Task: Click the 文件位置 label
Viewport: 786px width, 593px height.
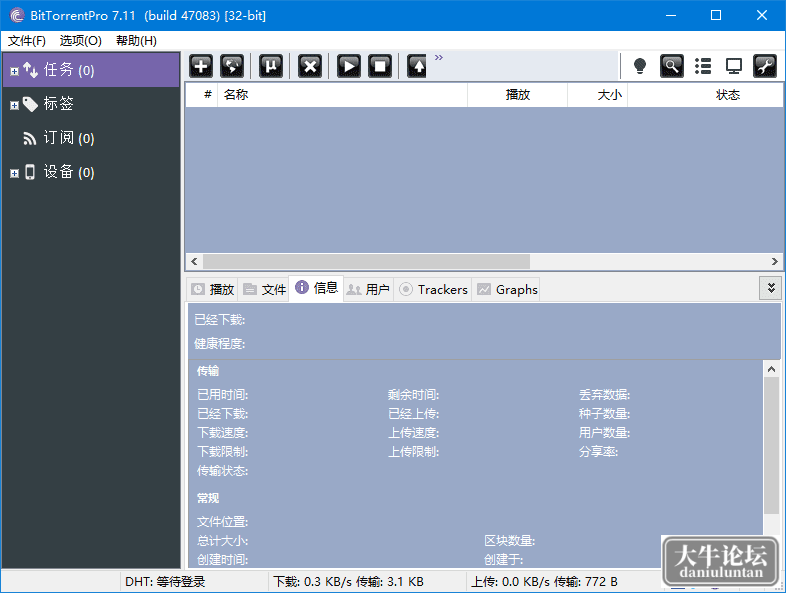Action: coord(223,522)
